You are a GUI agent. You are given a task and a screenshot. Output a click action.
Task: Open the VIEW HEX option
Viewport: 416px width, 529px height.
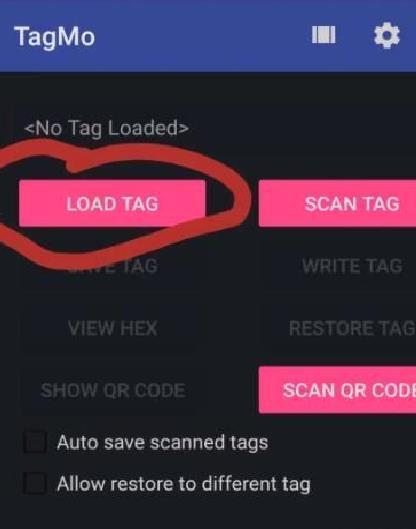112,328
